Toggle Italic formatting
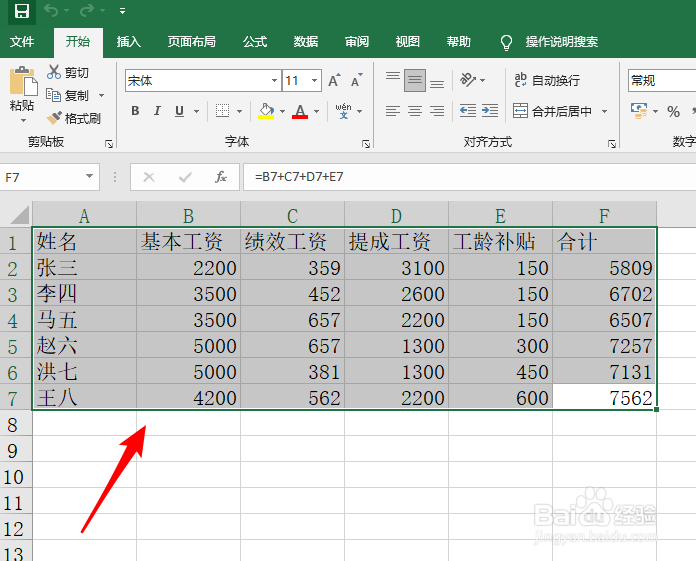The width and height of the screenshot is (696, 561). point(157,111)
